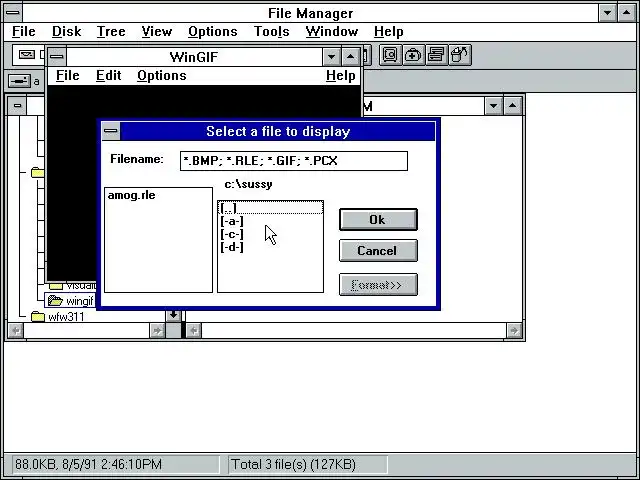The height and width of the screenshot is (480, 640).
Task: Click the Select a file to display title bar
Action: 278,131
